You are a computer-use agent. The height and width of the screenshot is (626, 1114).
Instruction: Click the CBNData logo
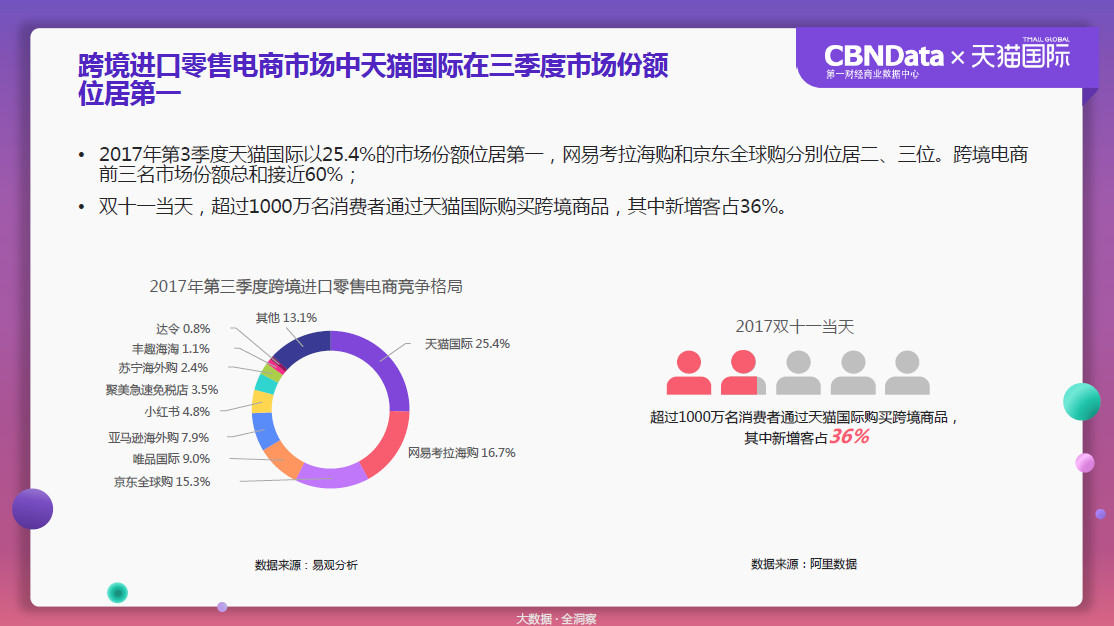[x=884, y=56]
